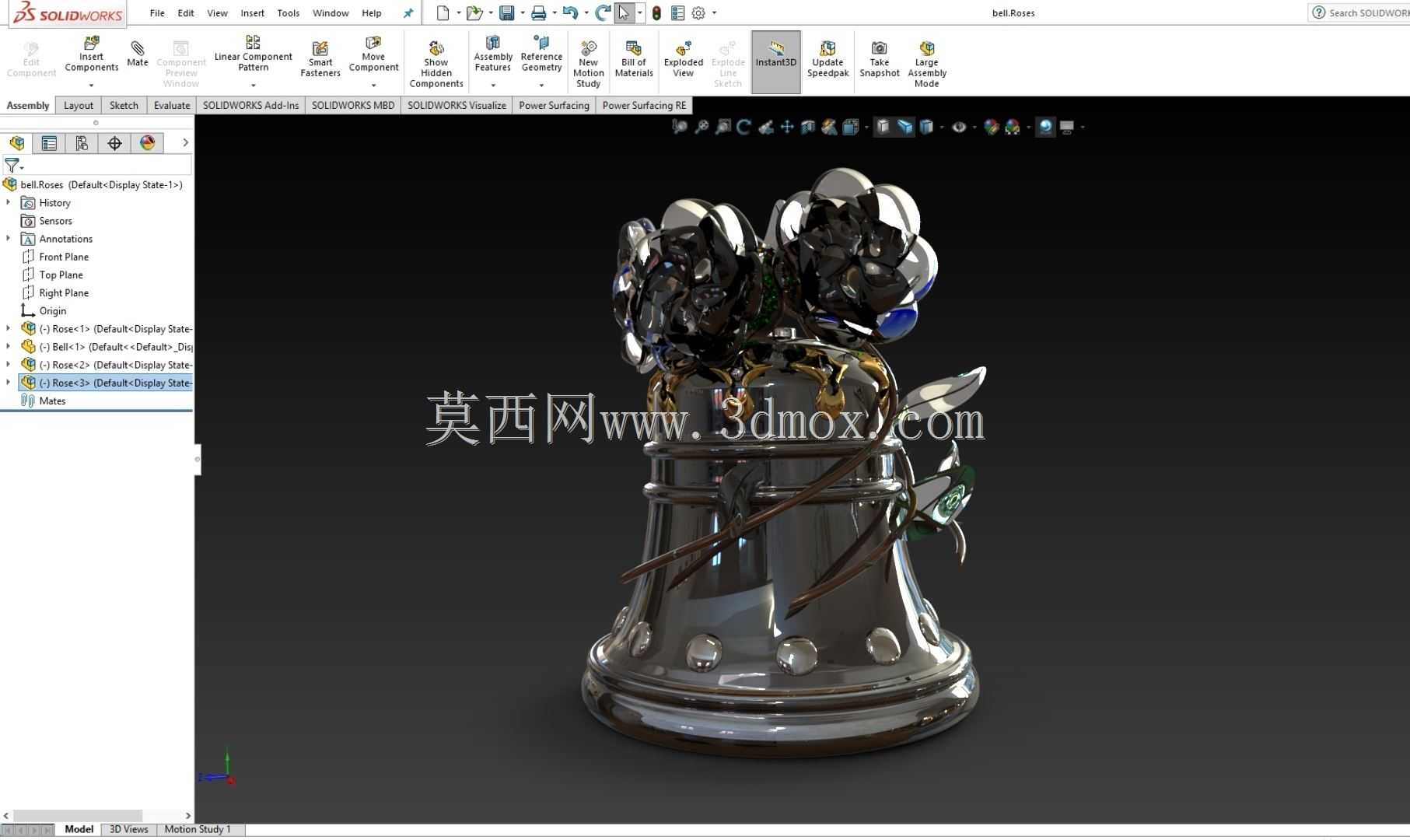Select the Top Plane item
This screenshot has height=840, width=1410.
click(x=61, y=275)
